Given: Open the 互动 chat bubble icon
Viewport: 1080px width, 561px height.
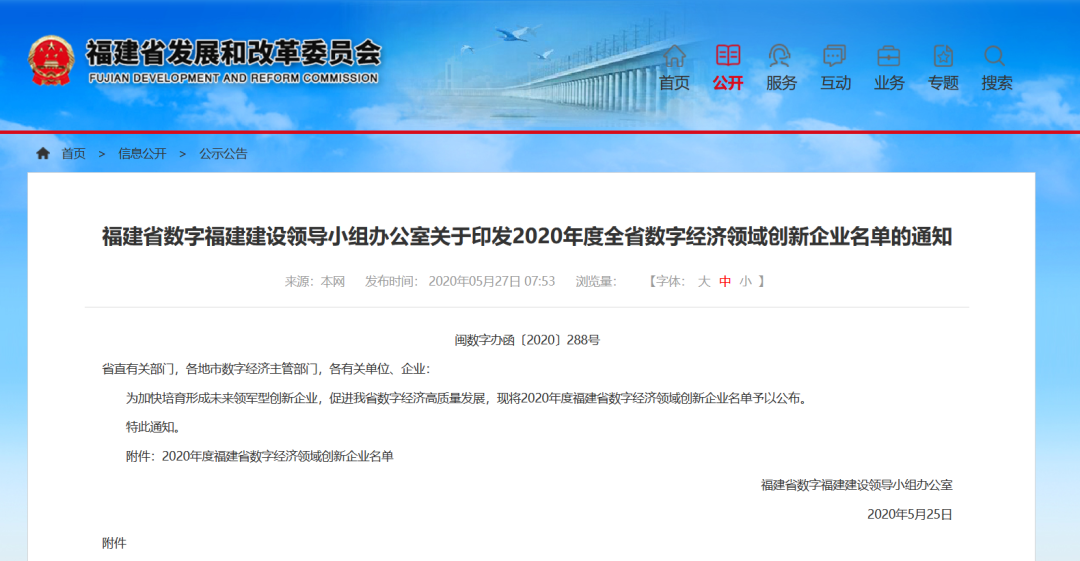Looking at the screenshot, I should tap(835, 56).
